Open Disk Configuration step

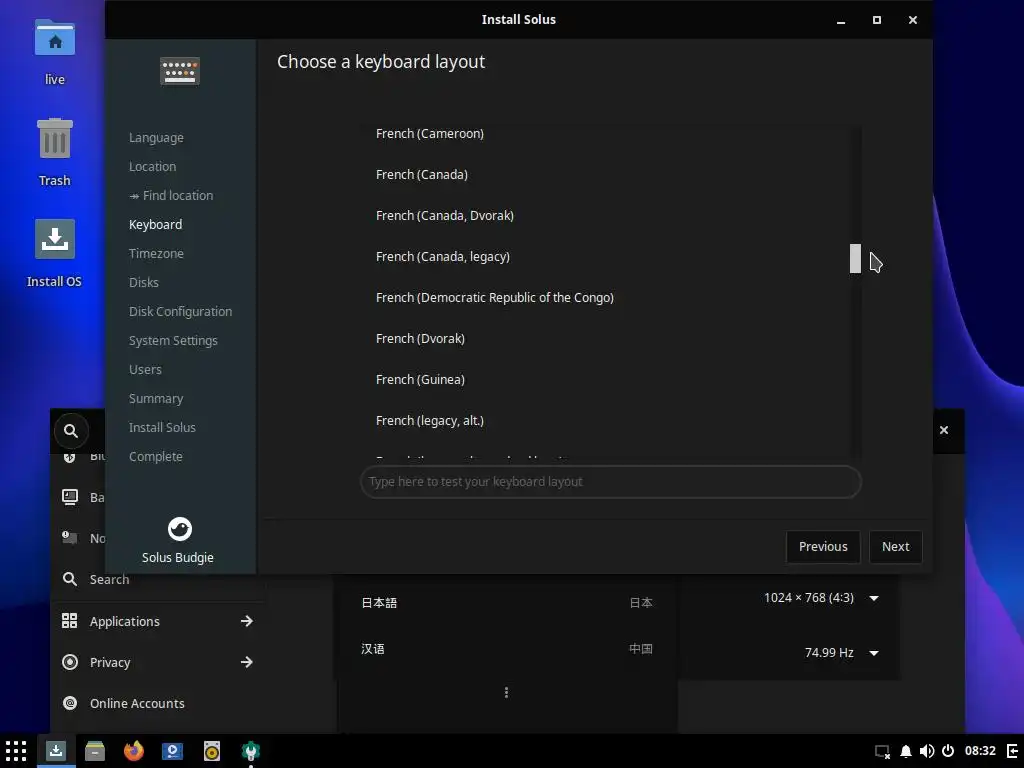click(180, 312)
